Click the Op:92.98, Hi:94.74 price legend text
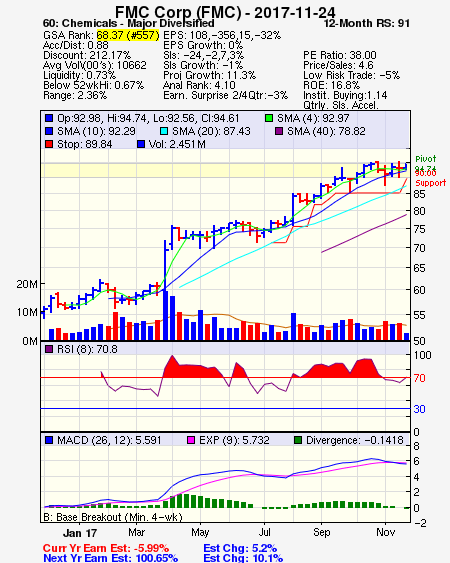450x563 pixels. pyautogui.click(x=148, y=118)
